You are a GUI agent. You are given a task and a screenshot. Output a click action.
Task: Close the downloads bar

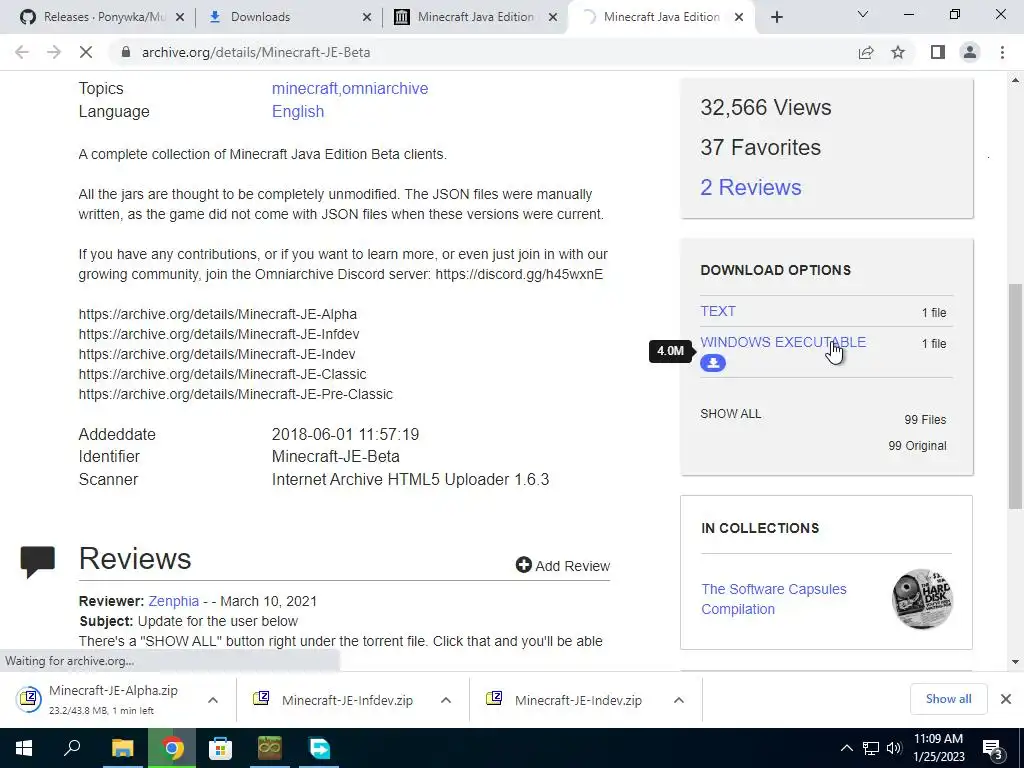[x=1006, y=699]
